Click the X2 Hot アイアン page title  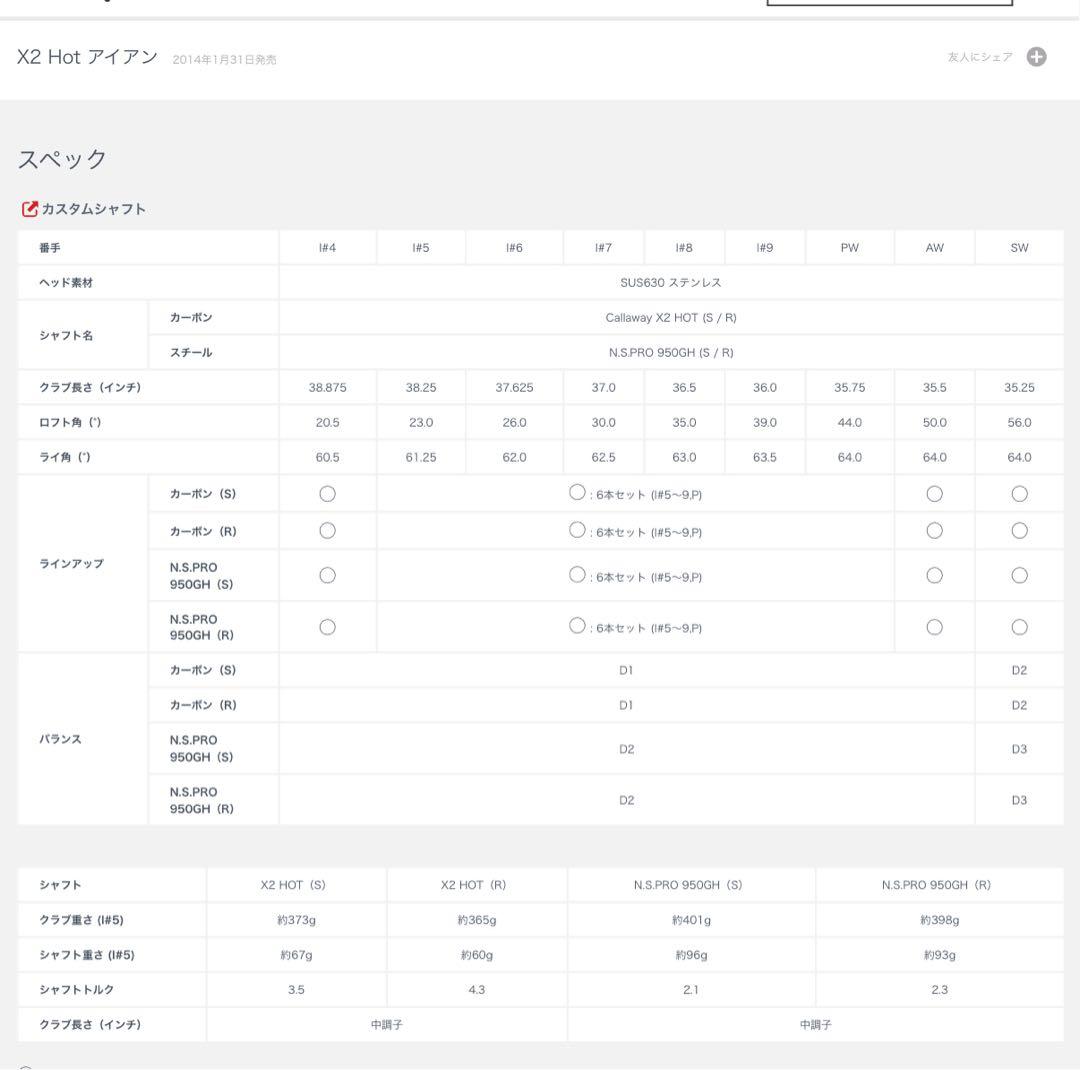point(88,57)
